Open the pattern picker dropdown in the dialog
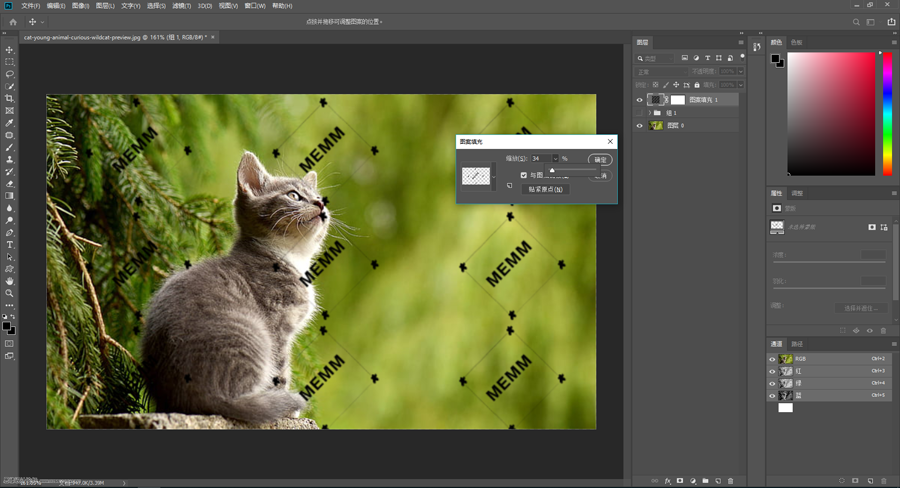 click(492, 175)
